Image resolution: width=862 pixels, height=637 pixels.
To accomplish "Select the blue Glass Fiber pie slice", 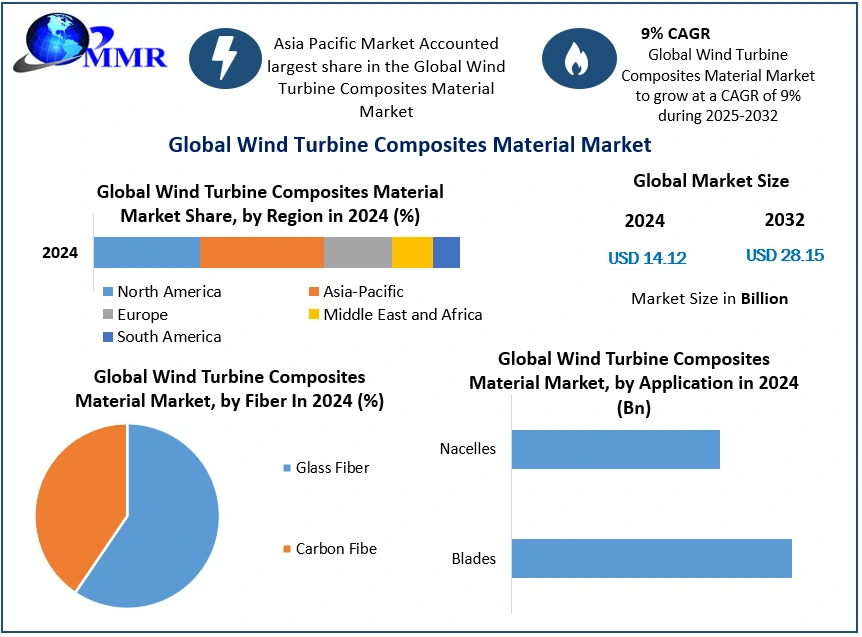I will point(160,520).
